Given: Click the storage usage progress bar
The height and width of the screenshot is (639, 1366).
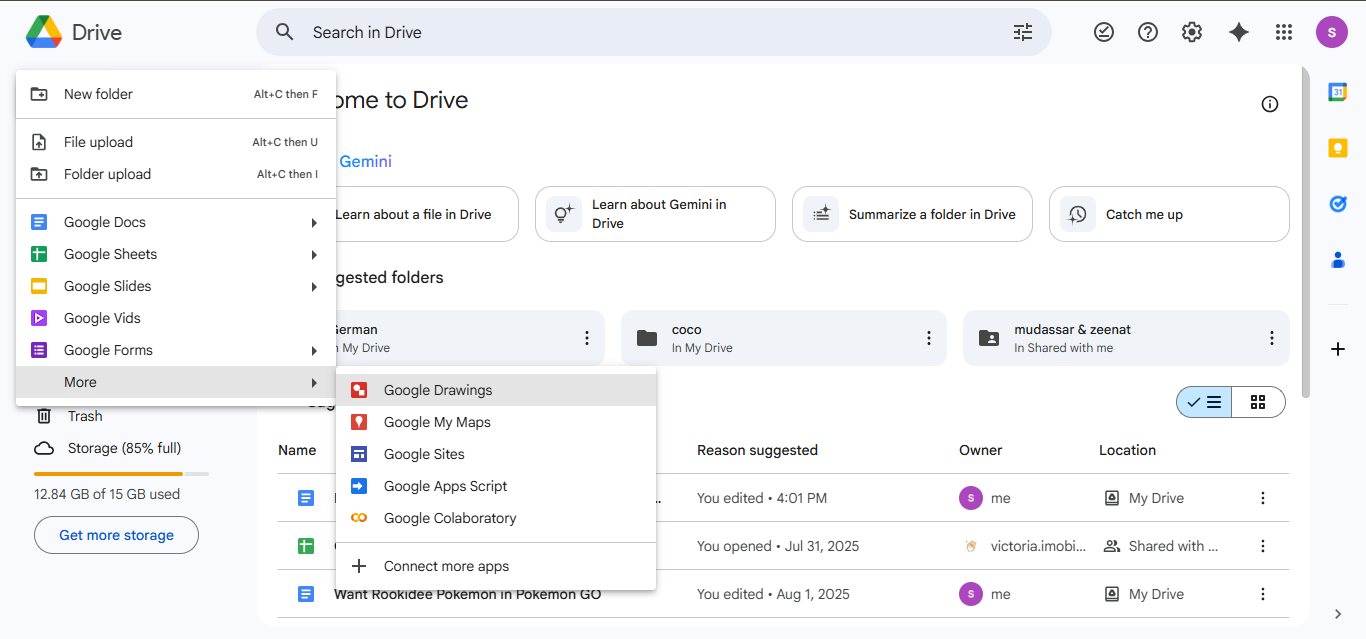Looking at the screenshot, I should 121,473.
